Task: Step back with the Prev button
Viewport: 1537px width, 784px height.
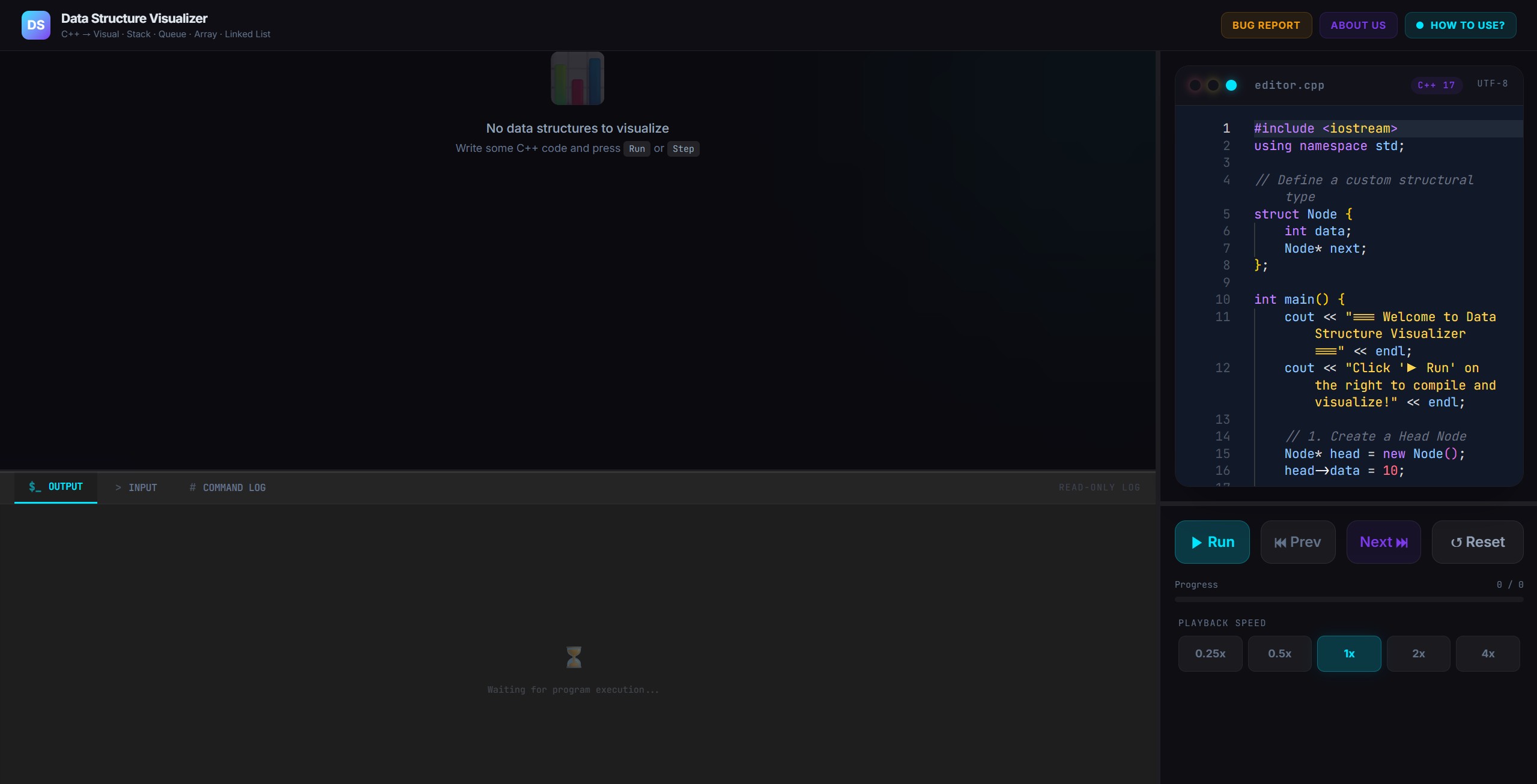Action: click(x=1298, y=542)
